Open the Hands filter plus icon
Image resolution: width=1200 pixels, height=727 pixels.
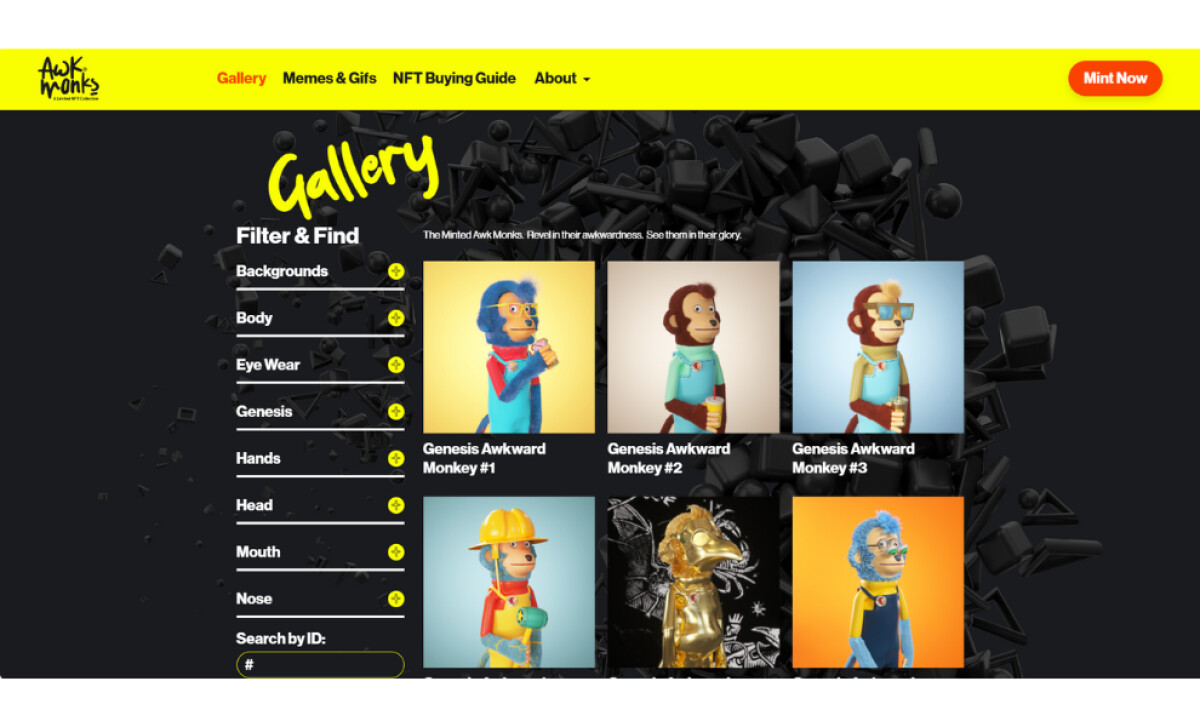click(x=396, y=458)
